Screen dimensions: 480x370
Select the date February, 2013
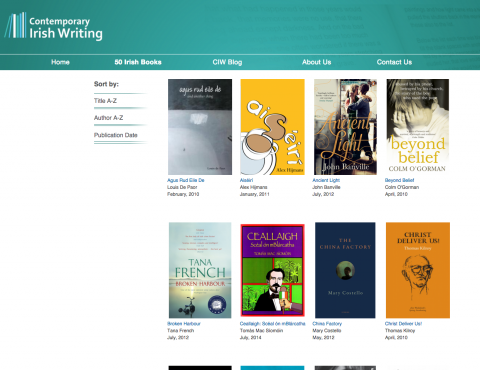click(183, 194)
